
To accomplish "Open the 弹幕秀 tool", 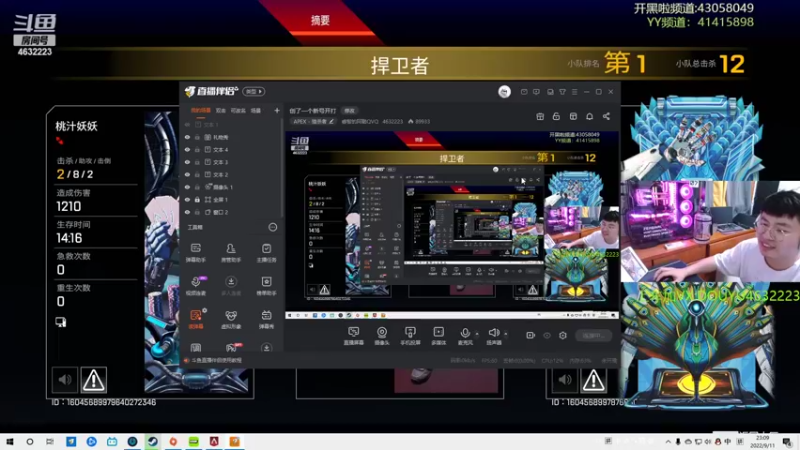I will pyautogui.click(x=266, y=319).
